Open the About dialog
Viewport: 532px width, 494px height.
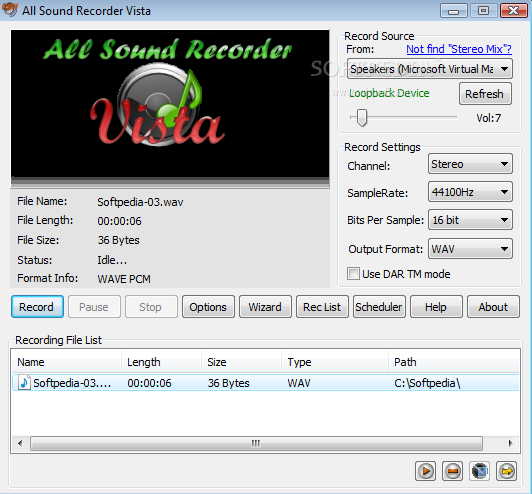point(493,307)
